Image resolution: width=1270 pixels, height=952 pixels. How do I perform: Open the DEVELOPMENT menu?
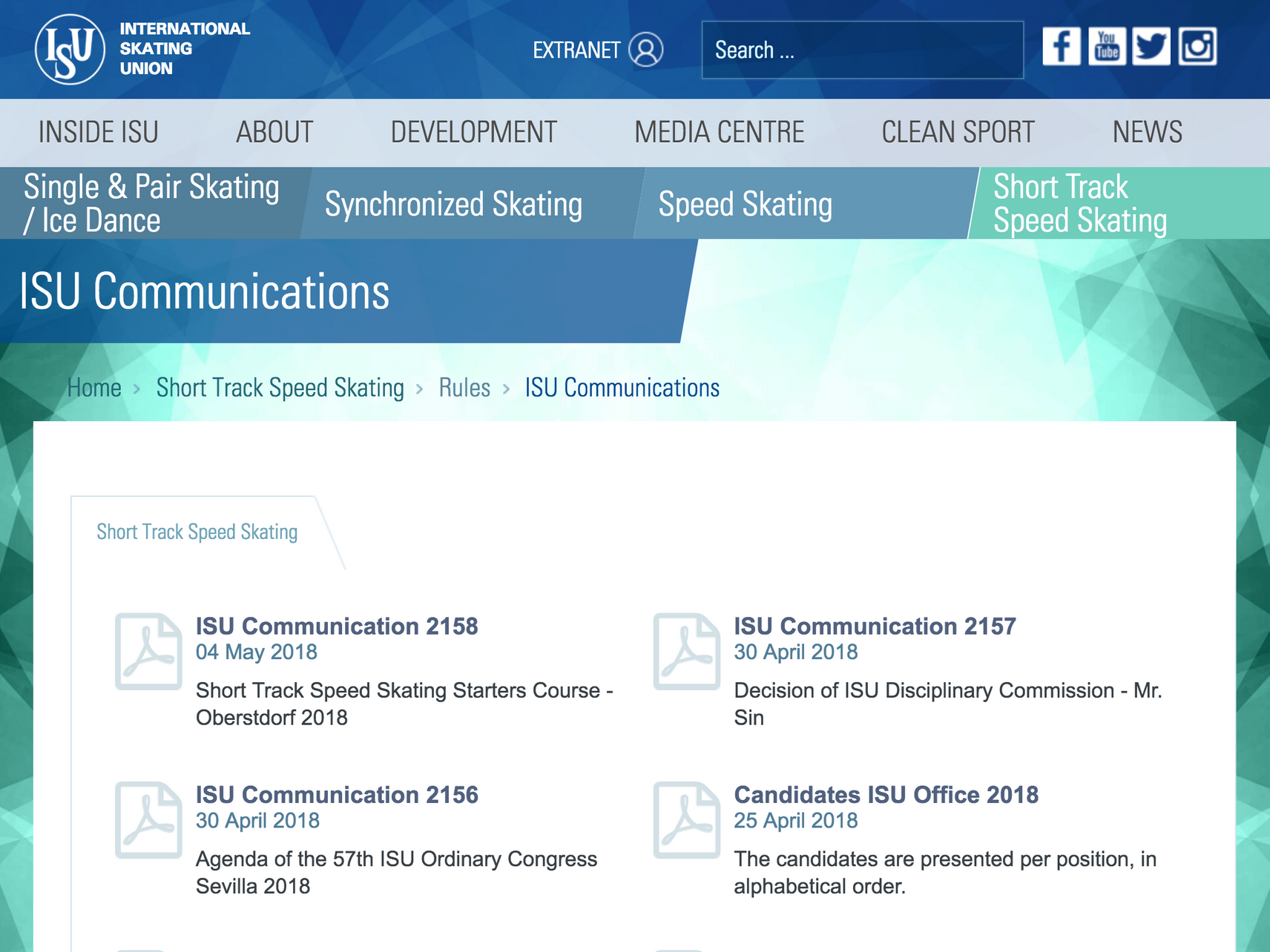[x=474, y=133]
